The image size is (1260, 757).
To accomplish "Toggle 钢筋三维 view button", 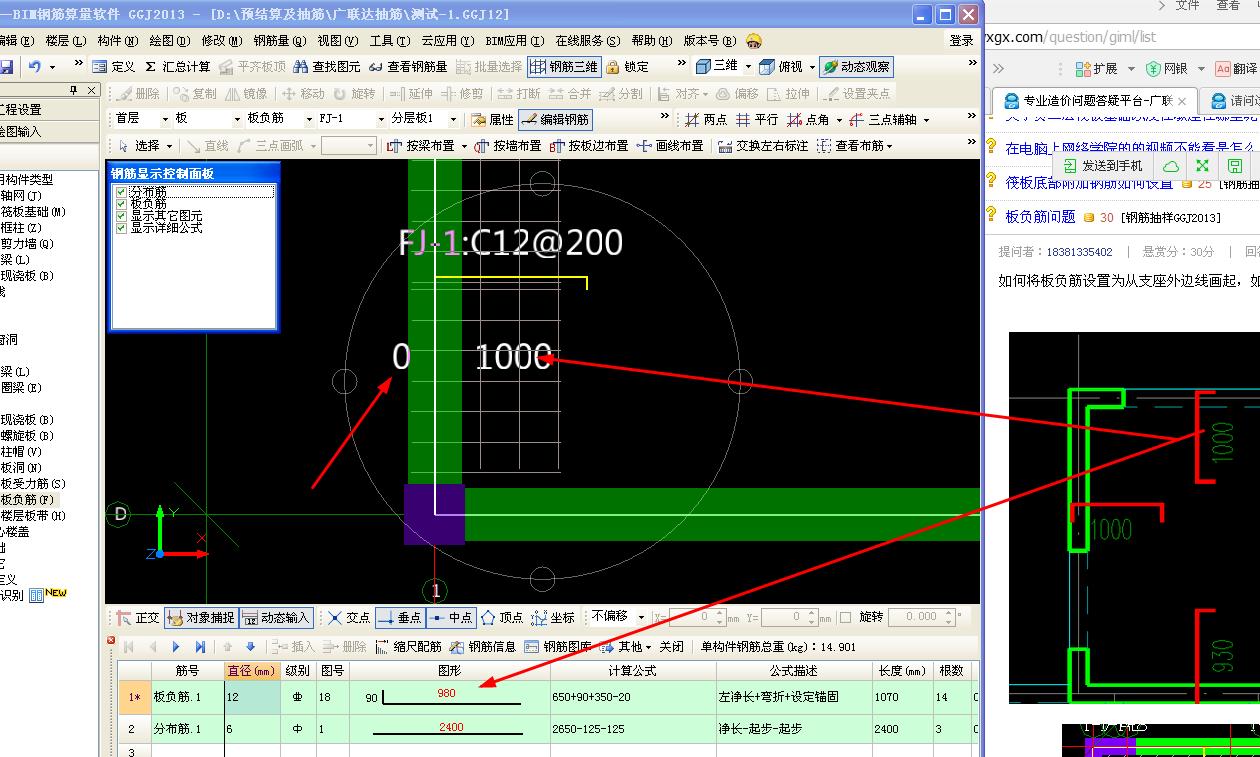I will coord(564,67).
